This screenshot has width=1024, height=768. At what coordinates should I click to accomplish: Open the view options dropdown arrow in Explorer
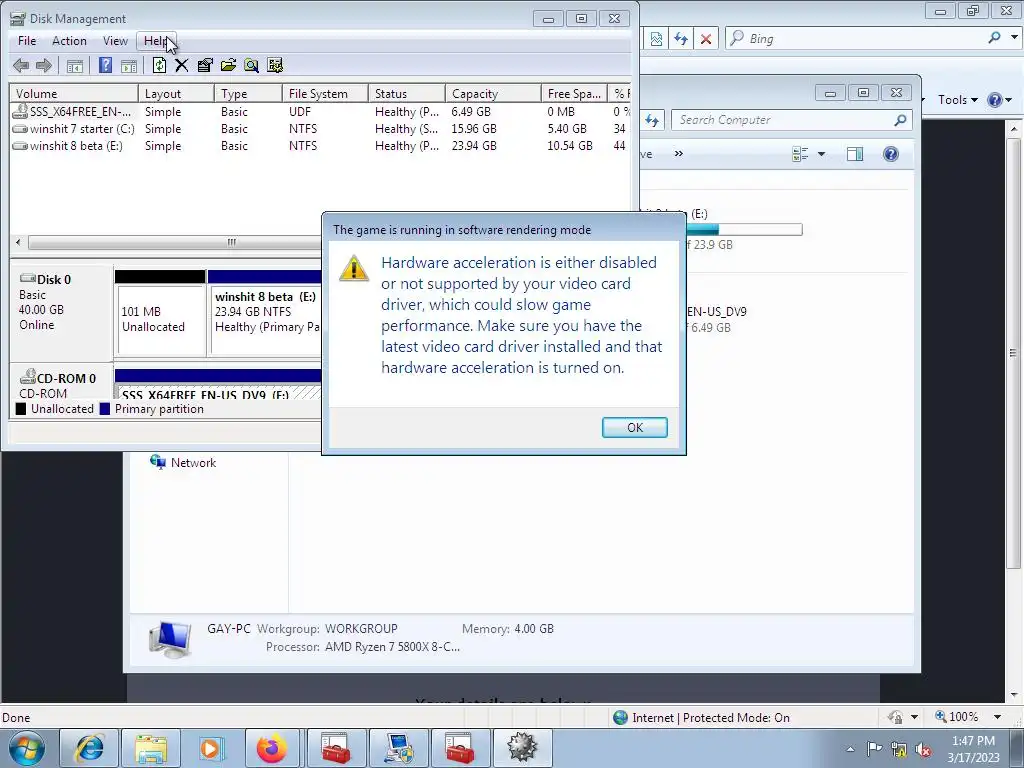822,154
